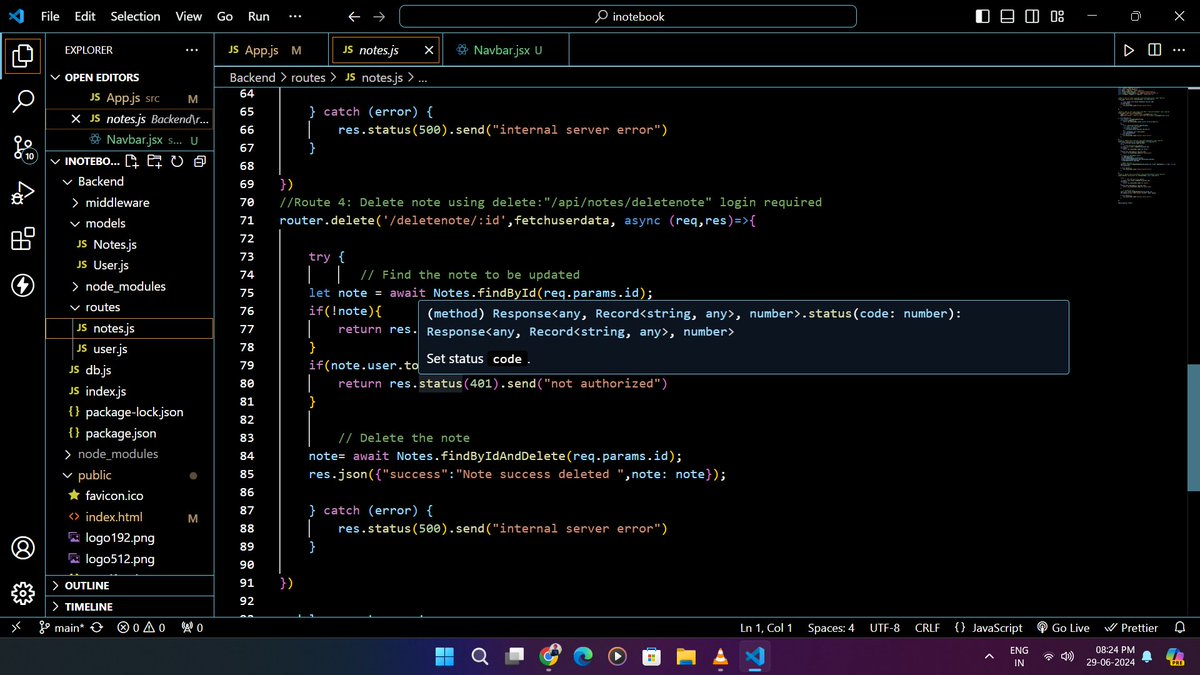Image resolution: width=1200 pixels, height=675 pixels.
Task: Open editor More Actions ellipsis
Action: (x=1180, y=50)
